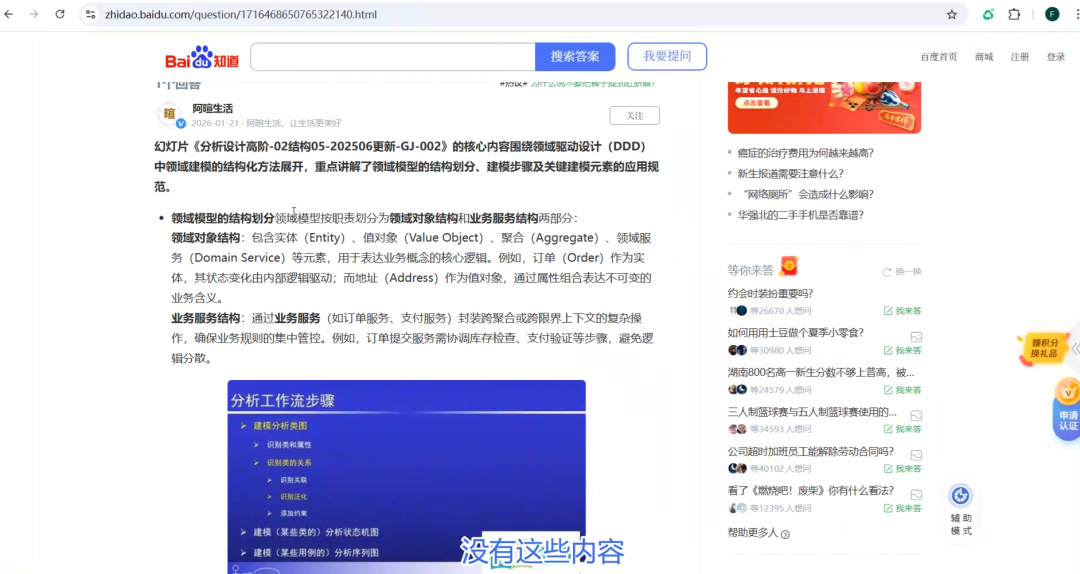Click the Baidu Zhidao logo

coord(202,57)
